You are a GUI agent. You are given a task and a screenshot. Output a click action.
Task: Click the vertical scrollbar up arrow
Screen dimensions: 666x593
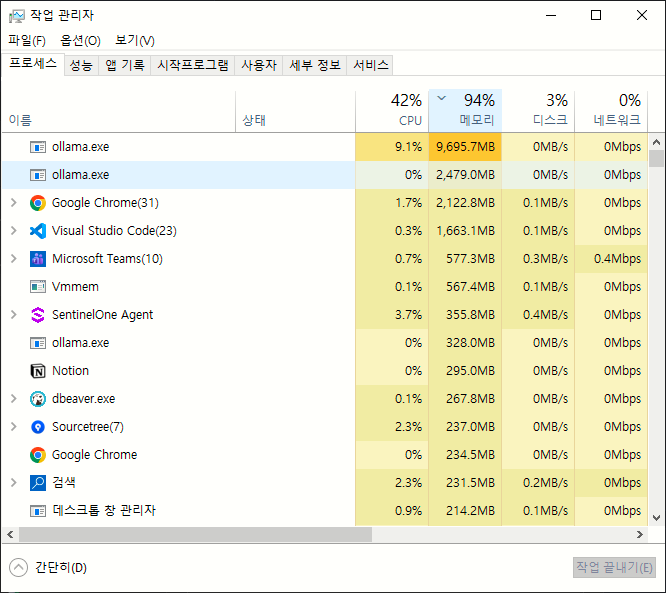pos(657,142)
